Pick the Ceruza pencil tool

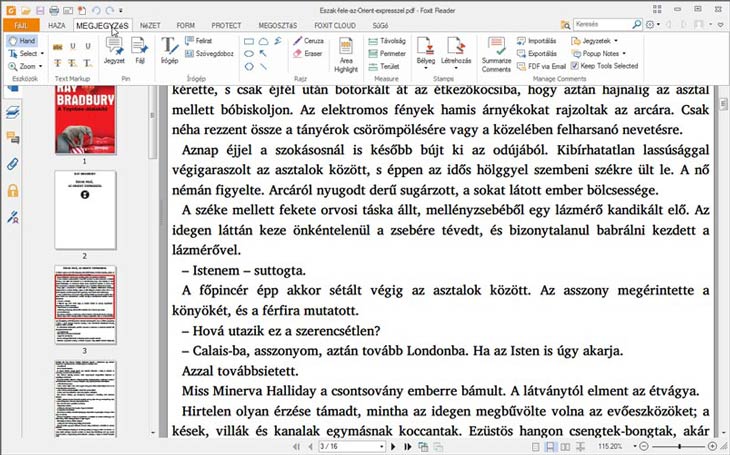pos(308,41)
